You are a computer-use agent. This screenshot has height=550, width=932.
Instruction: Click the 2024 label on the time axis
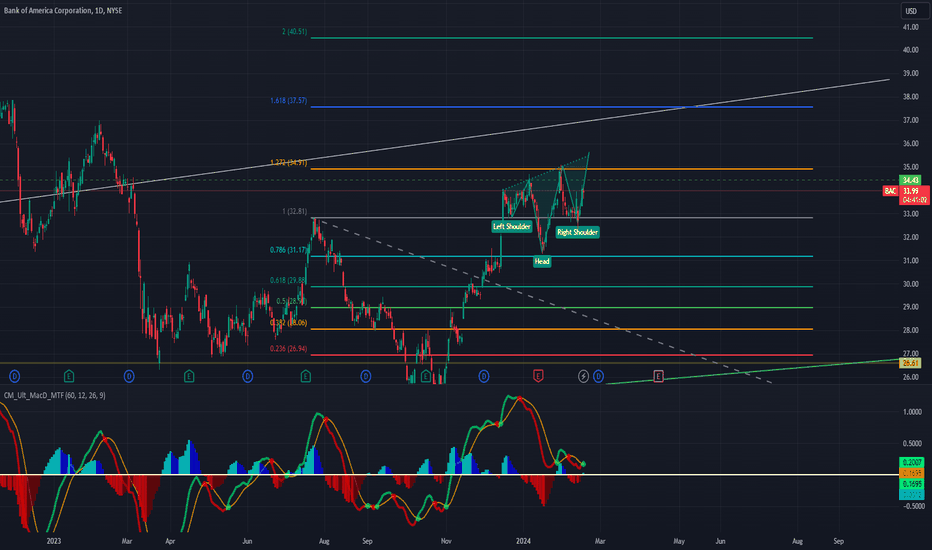pyautogui.click(x=523, y=541)
